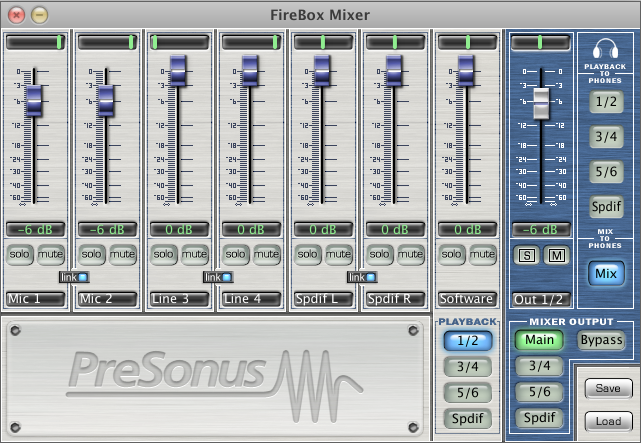Enable mixer output Bypass
This screenshot has width=641, height=443.
point(601,340)
